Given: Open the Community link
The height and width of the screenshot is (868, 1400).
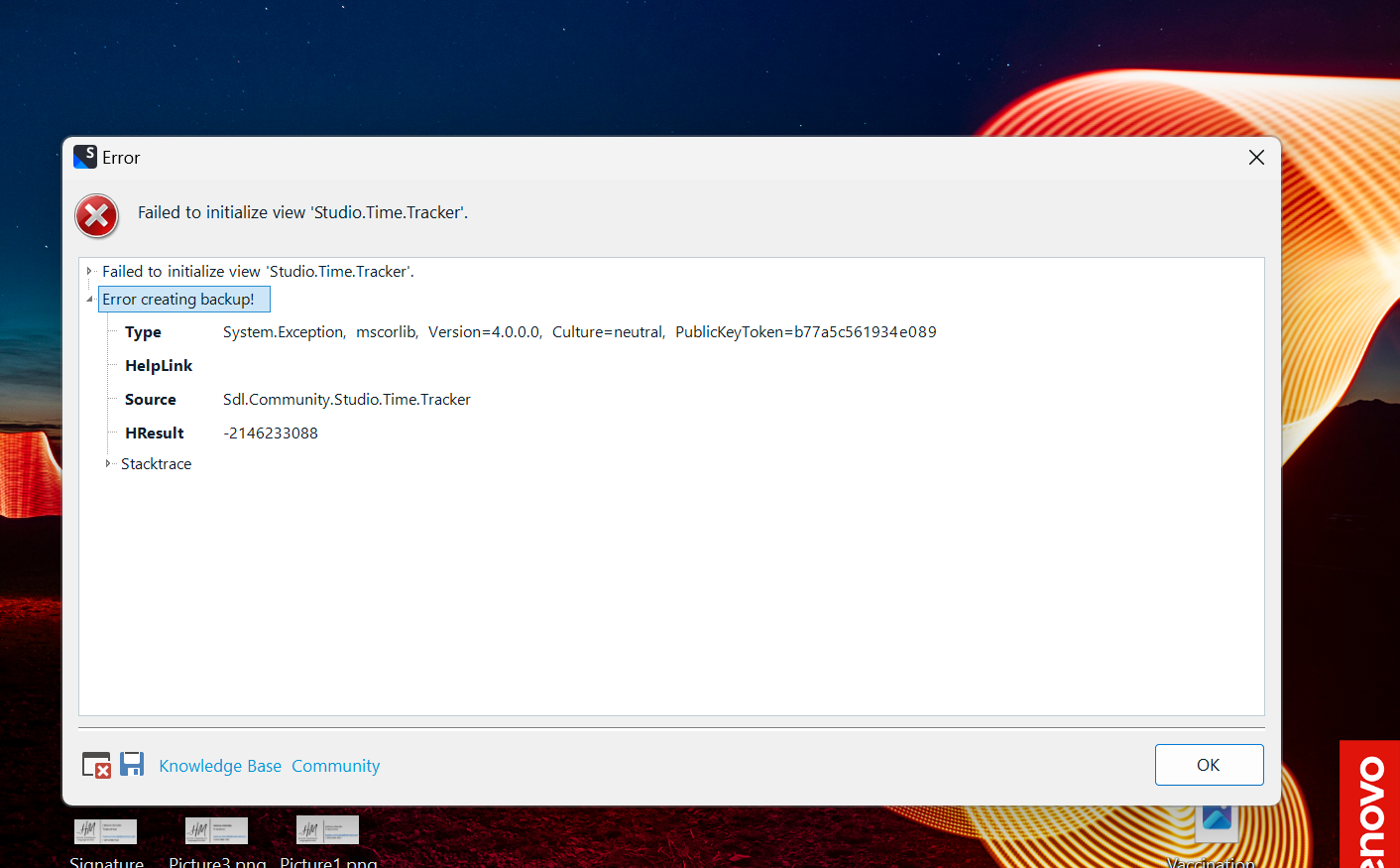Looking at the screenshot, I should click(x=335, y=766).
